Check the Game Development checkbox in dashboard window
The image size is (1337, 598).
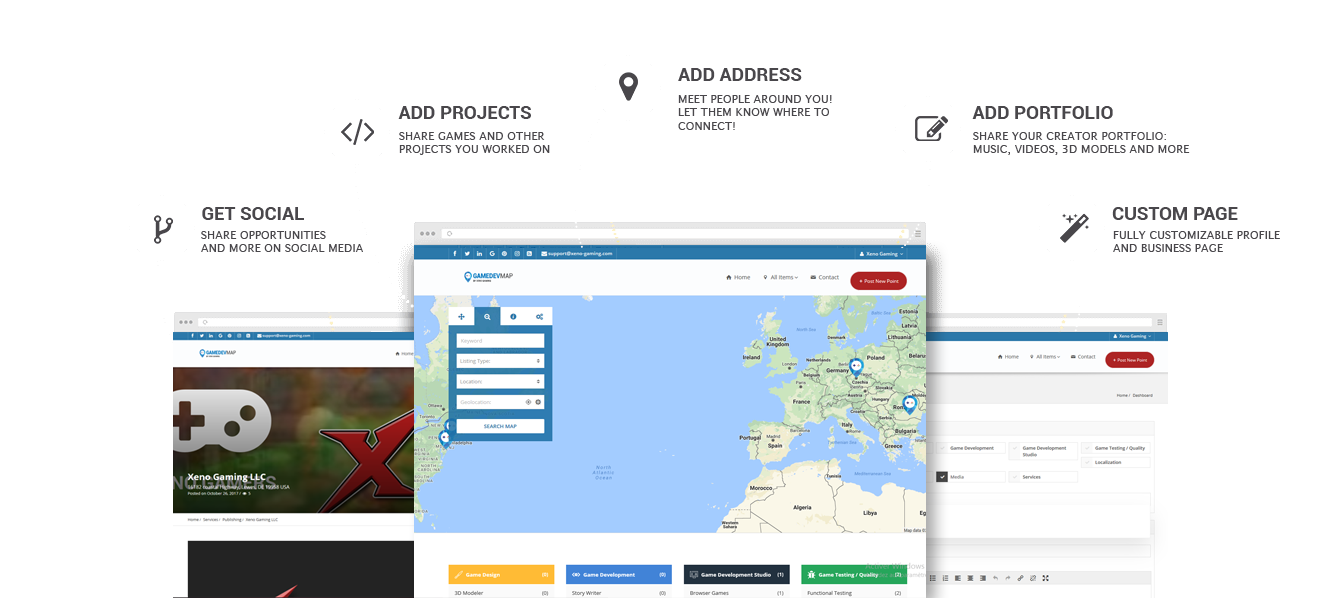941,449
